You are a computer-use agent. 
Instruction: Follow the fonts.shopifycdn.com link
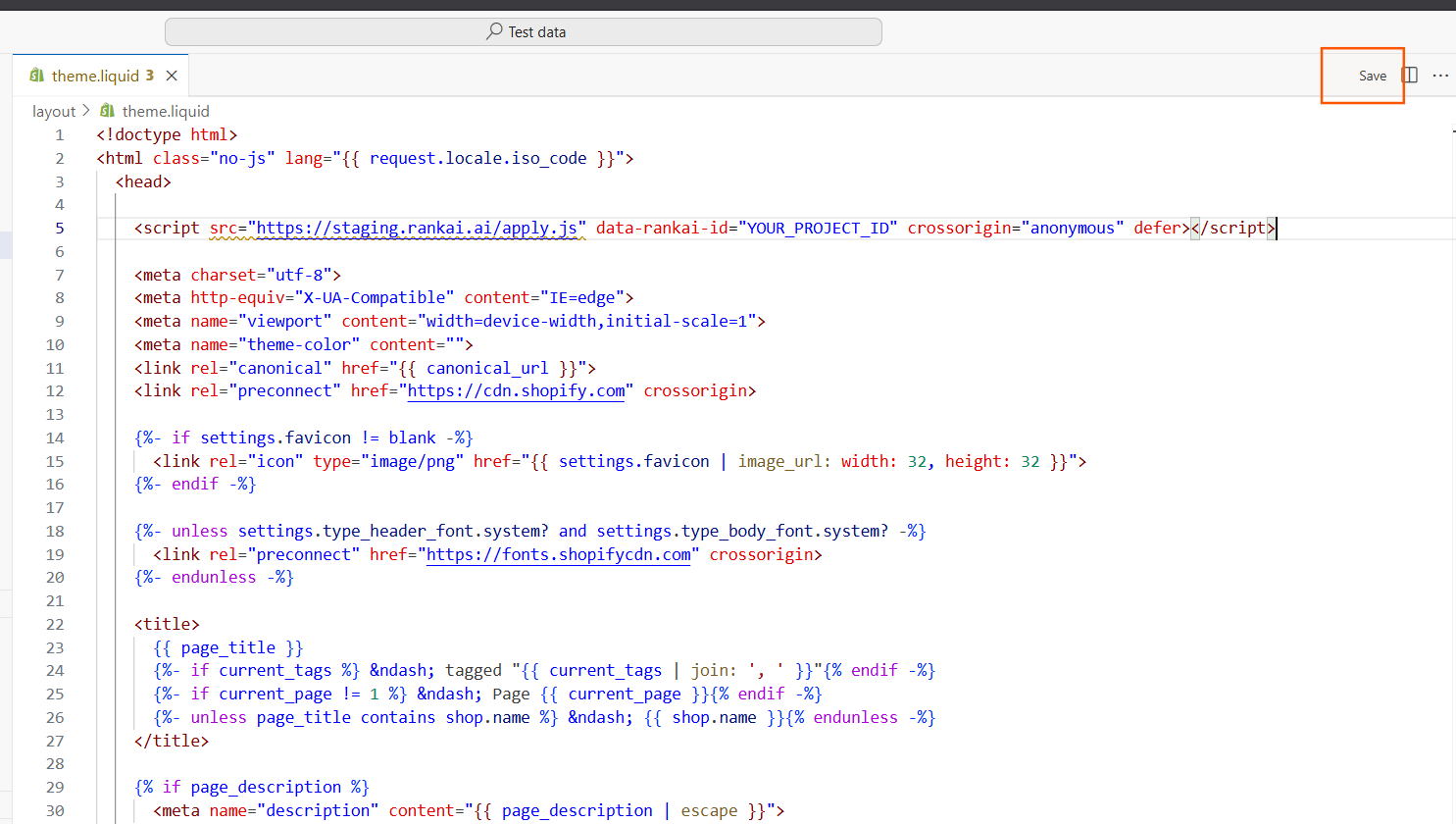pyautogui.click(x=558, y=555)
